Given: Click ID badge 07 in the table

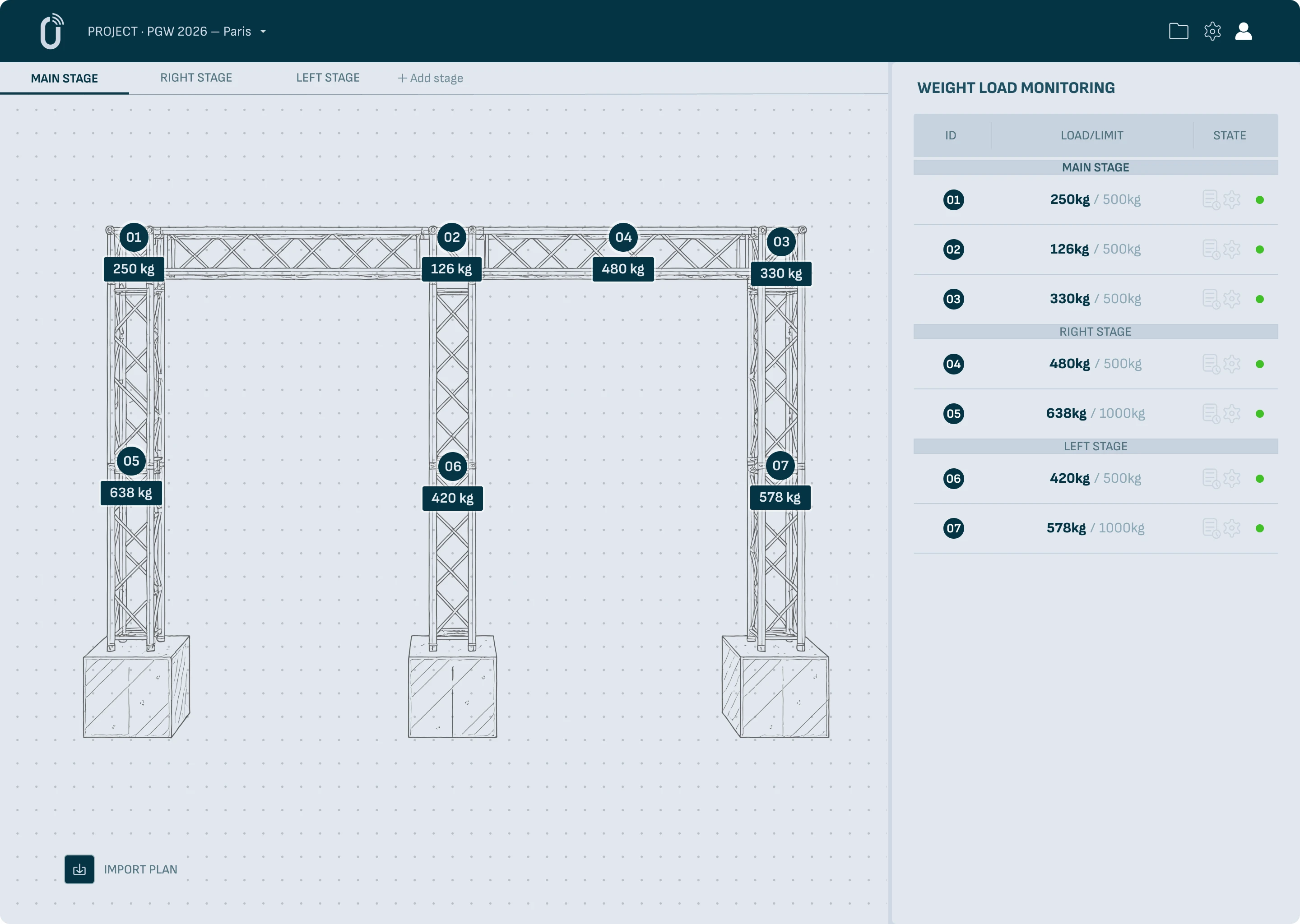Looking at the screenshot, I should coord(953,528).
